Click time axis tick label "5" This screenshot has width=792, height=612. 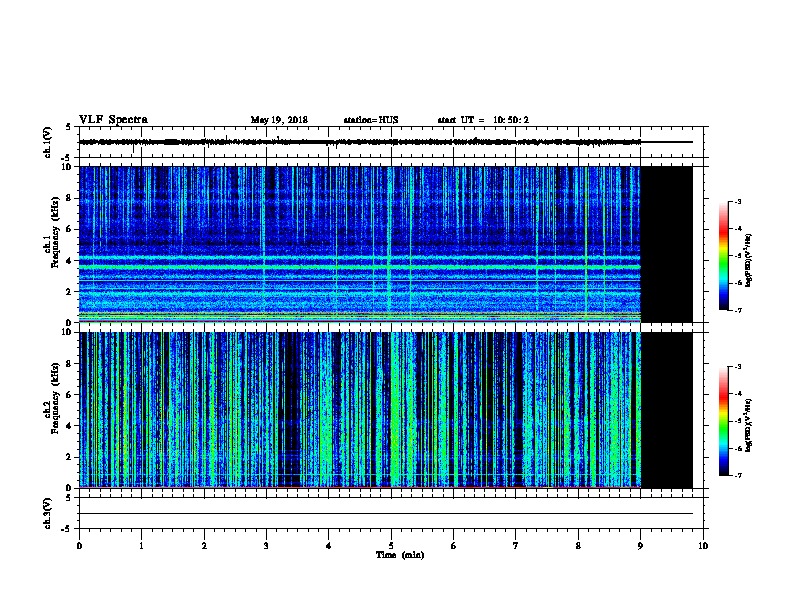pyautogui.click(x=391, y=546)
